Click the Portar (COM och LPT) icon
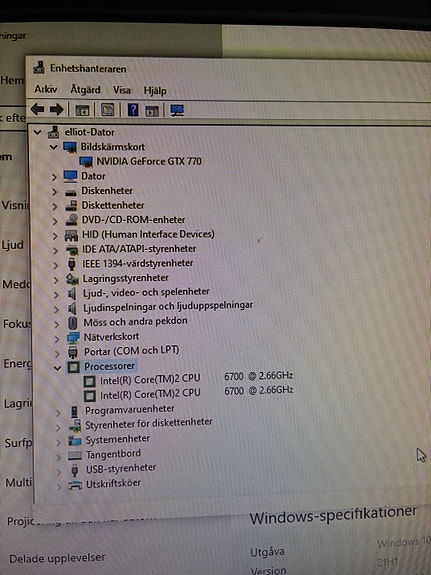This screenshot has width=431, height=575. point(73,352)
